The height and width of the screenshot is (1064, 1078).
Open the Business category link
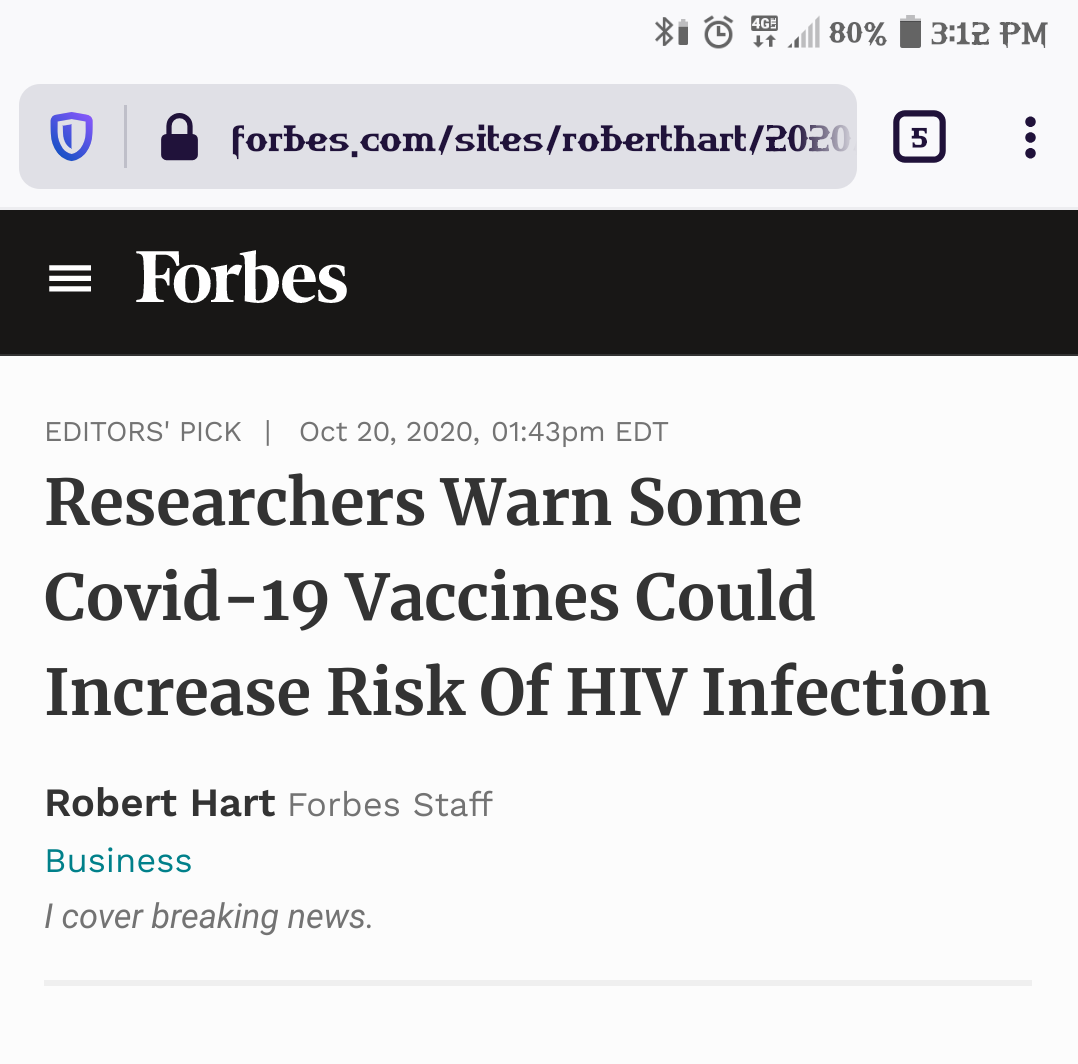point(118,861)
